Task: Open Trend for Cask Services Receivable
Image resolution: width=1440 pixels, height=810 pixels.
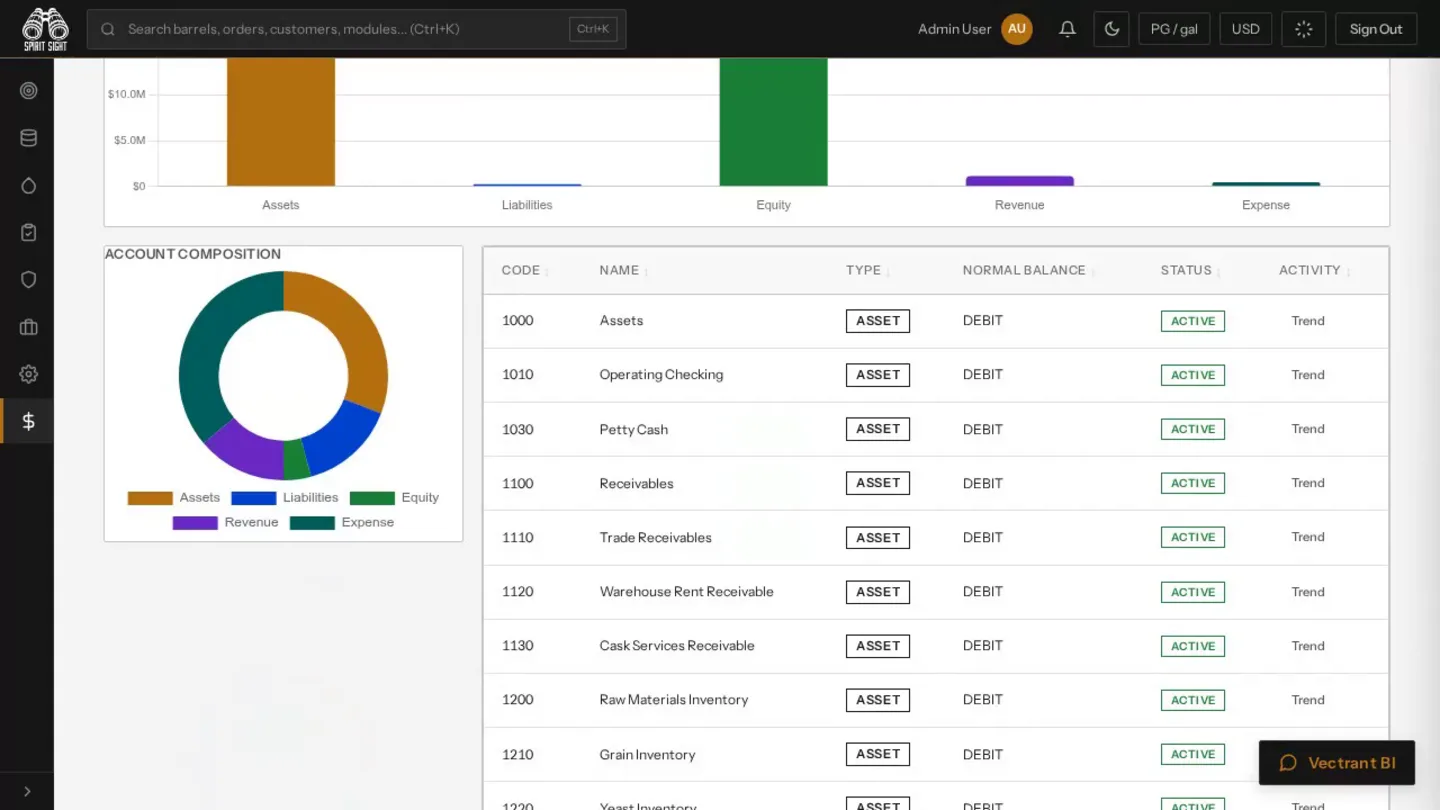Action: coord(1308,646)
